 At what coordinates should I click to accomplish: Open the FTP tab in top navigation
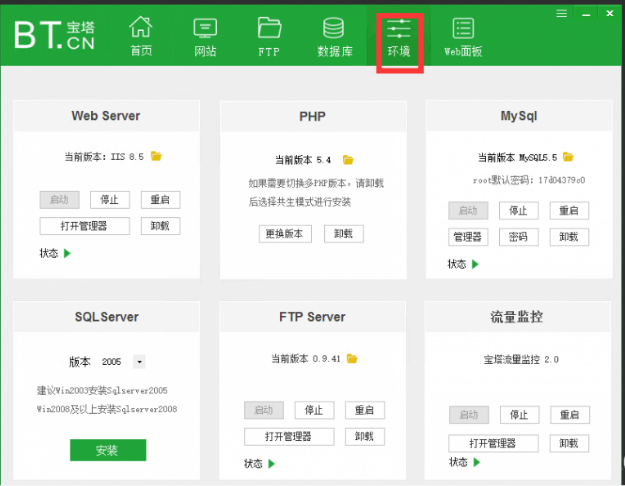click(x=269, y=37)
